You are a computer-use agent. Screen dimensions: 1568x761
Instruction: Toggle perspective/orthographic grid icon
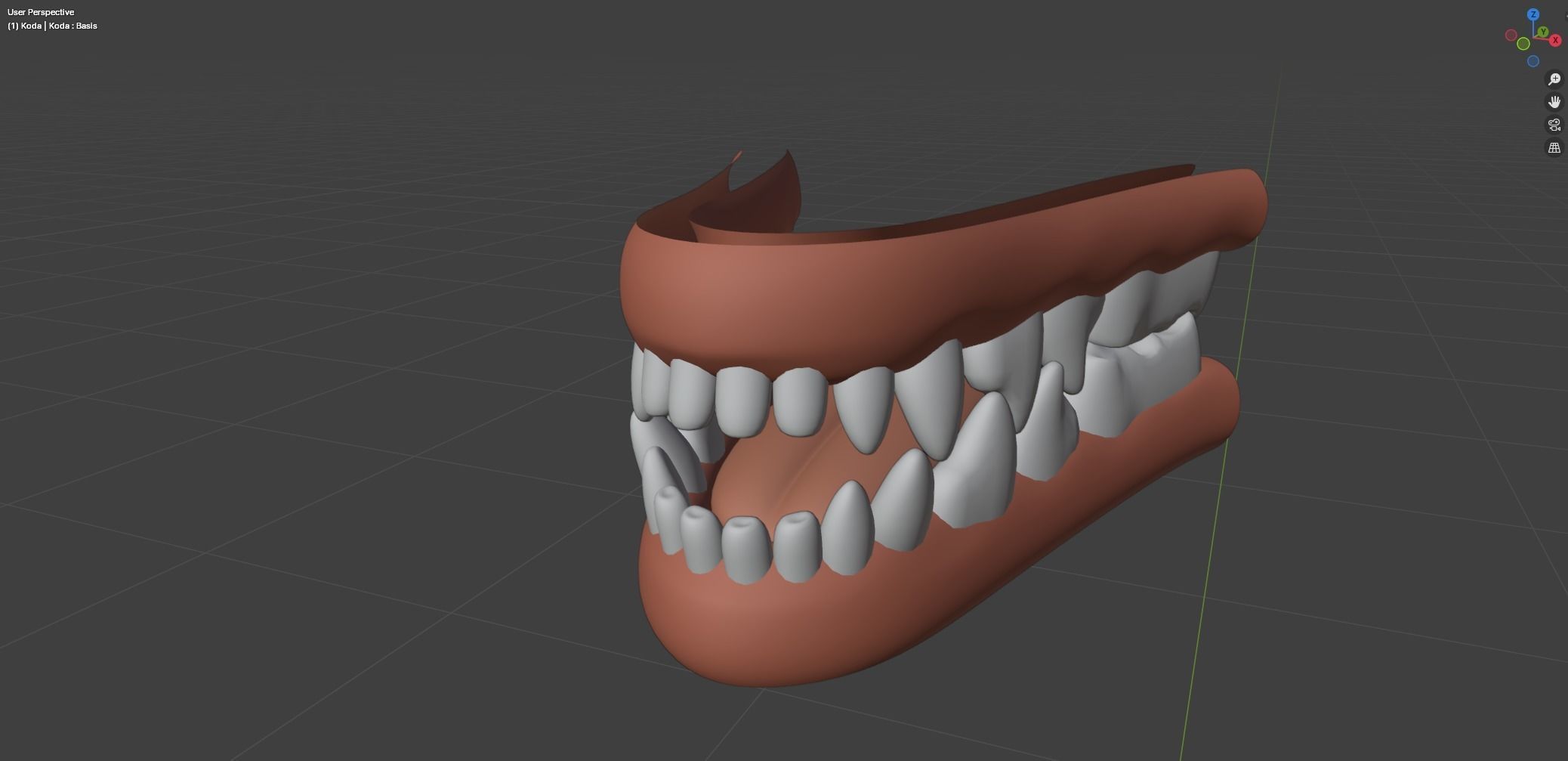(x=1554, y=148)
